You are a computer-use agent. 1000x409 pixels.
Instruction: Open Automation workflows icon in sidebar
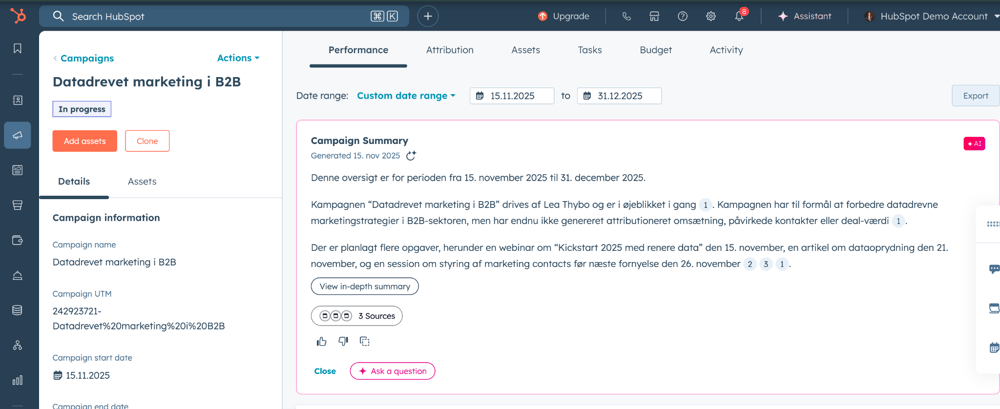(17, 345)
